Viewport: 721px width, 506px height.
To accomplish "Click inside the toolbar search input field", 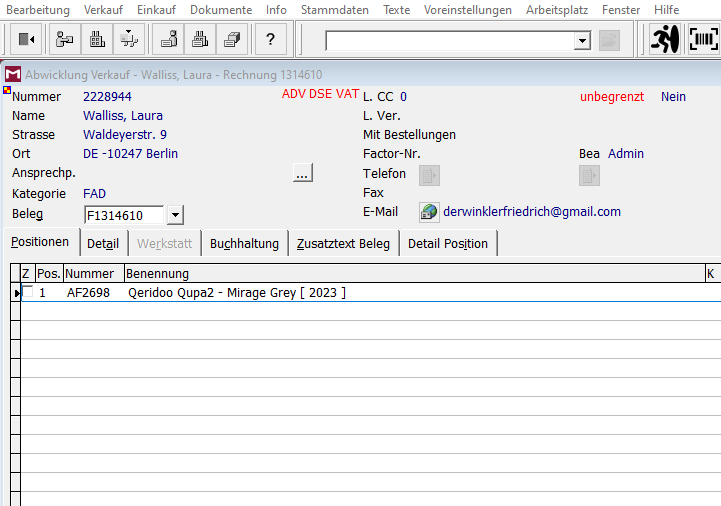I will [450, 41].
